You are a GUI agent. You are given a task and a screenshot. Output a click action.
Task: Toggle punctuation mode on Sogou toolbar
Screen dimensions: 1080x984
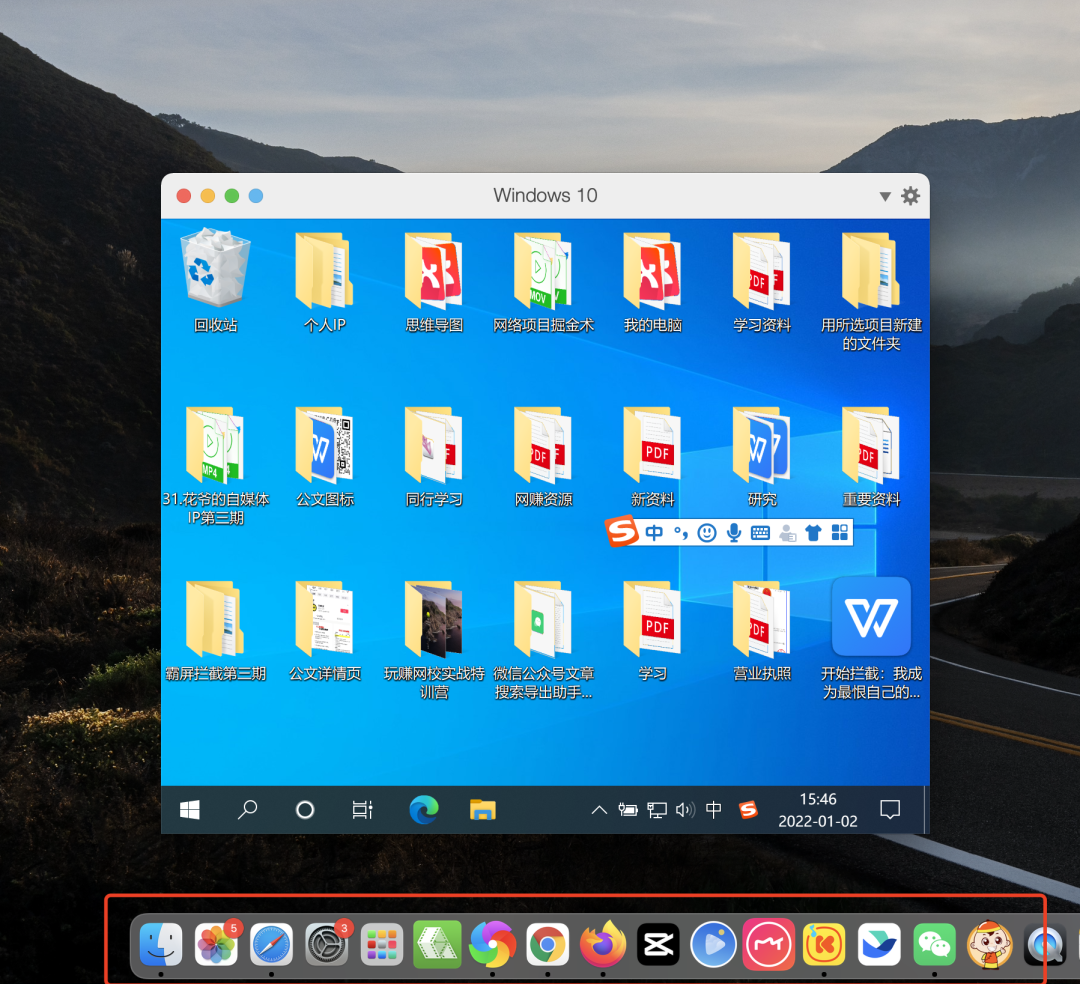click(x=681, y=533)
